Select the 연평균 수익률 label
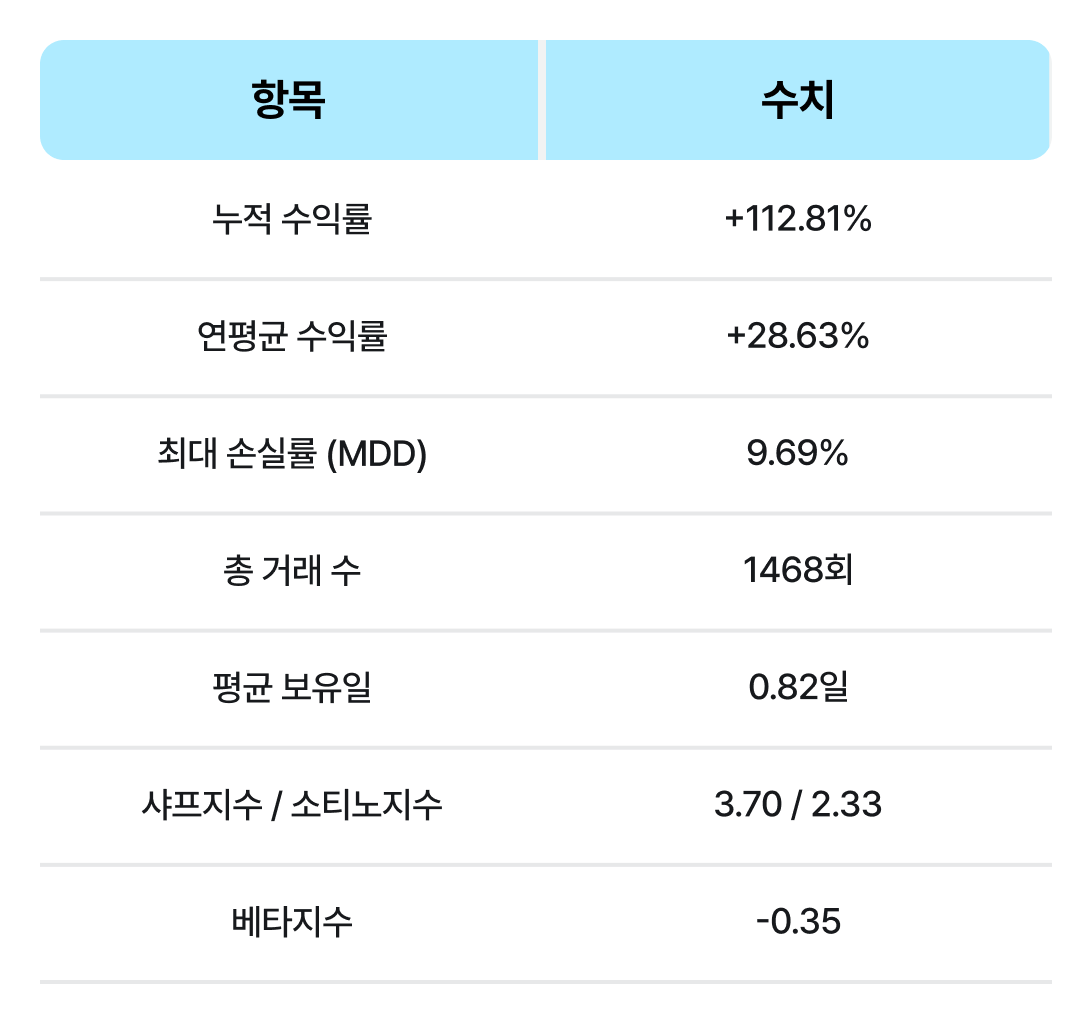The image size is (1092, 1021). pyautogui.click(x=292, y=336)
